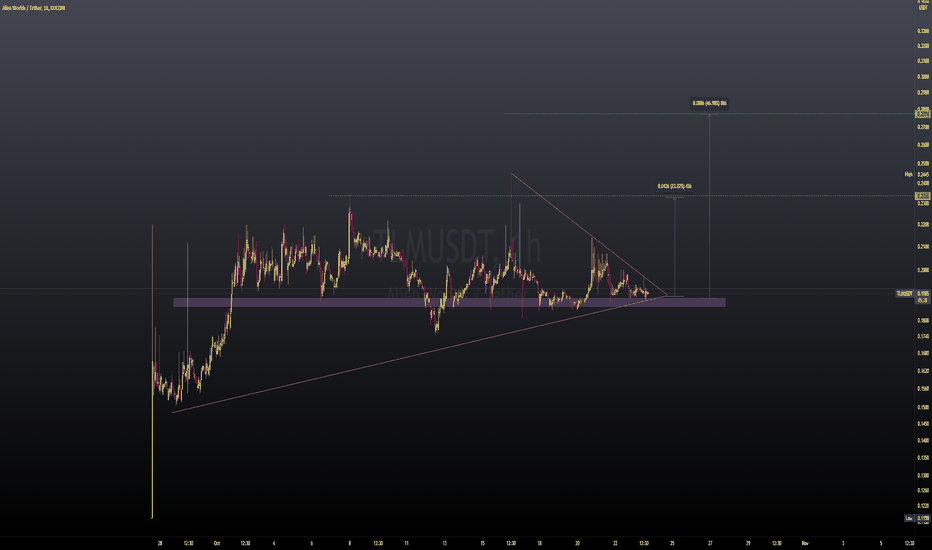The height and width of the screenshot is (550, 932).
Task: Click the 8 date label on time axis
Action: [350, 543]
